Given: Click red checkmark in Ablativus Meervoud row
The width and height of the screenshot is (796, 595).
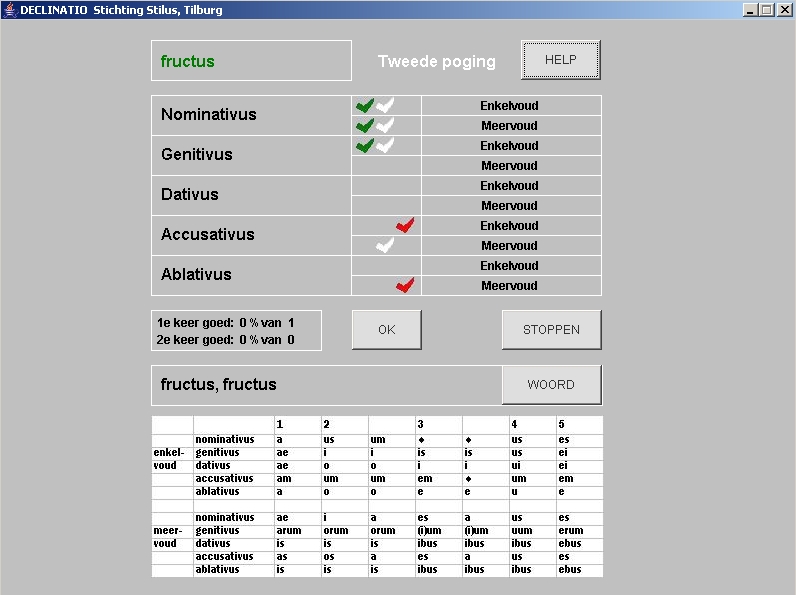Looking at the screenshot, I should pyautogui.click(x=405, y=285).
